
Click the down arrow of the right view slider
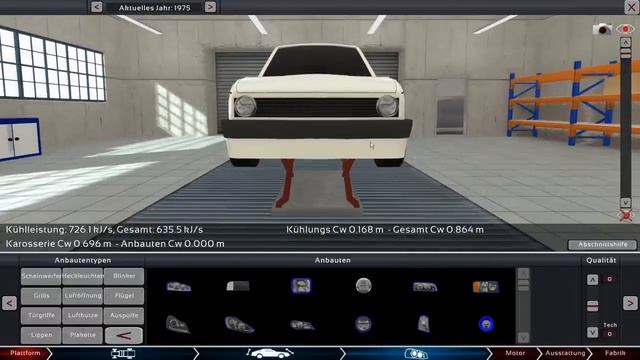[625, 203]
